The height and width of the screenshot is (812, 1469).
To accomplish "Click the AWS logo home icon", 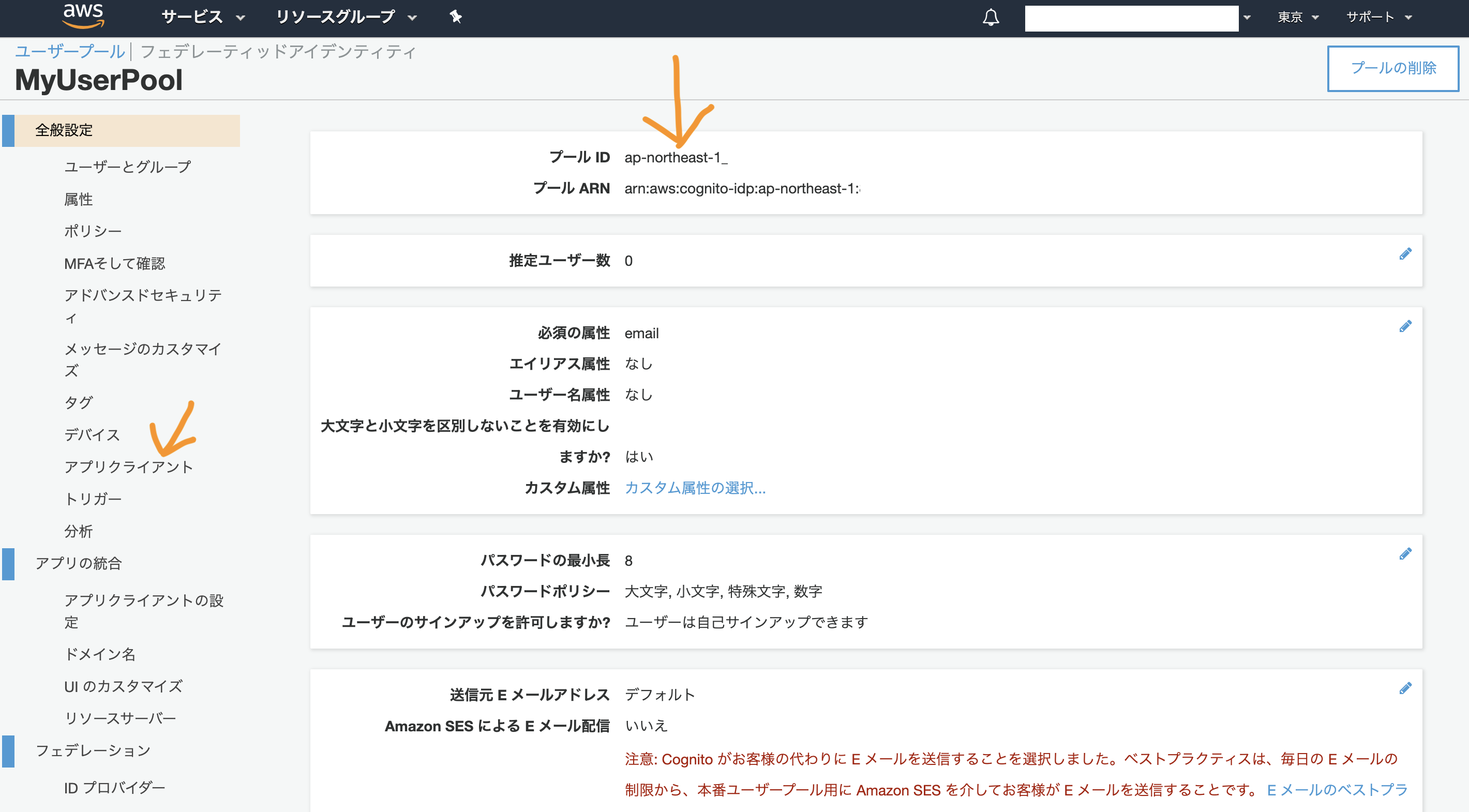I will [x=83, y=16].
